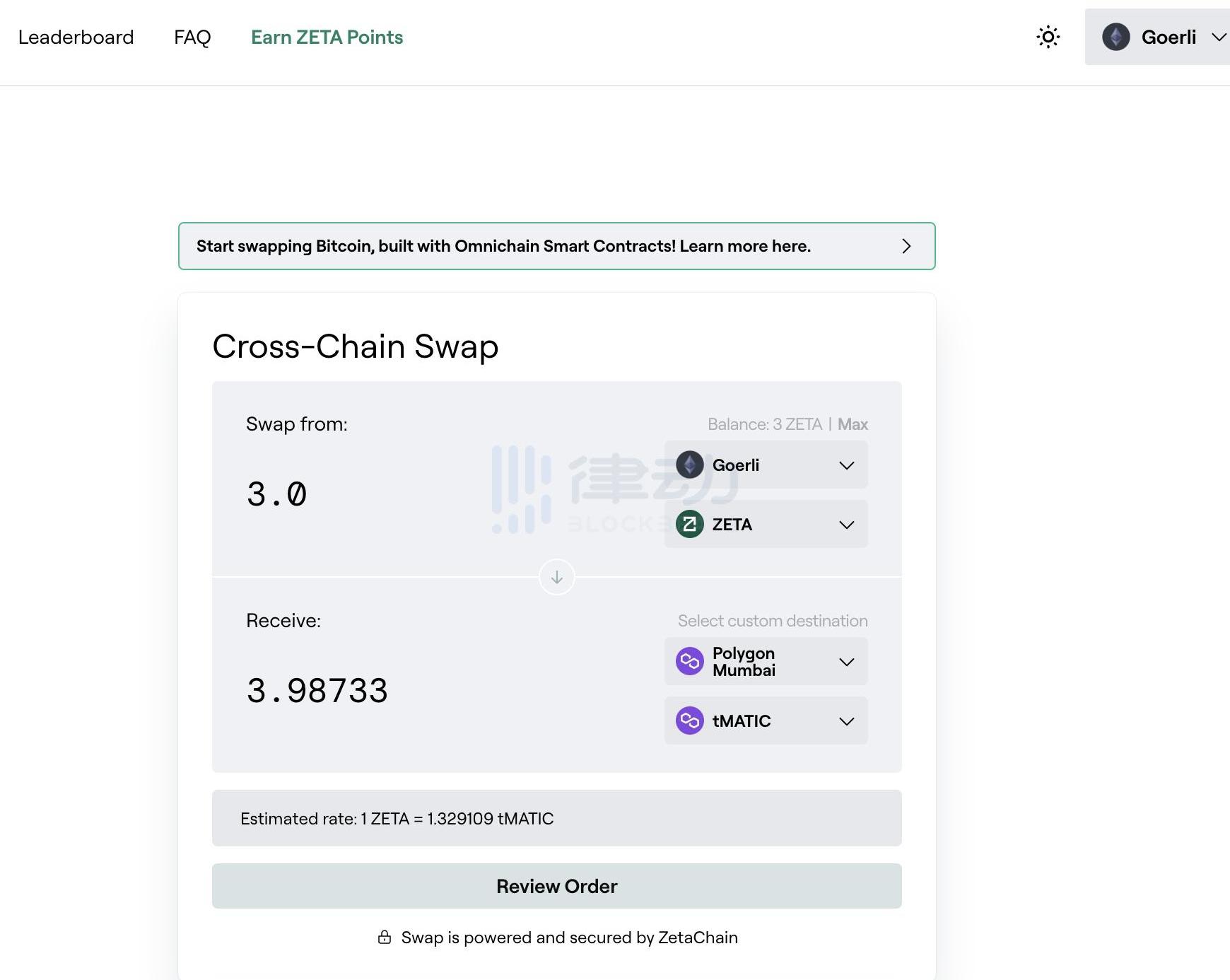Click the Earn ZETA Points link
Viewport: 1230px width, 980px height.
(327, 37)
